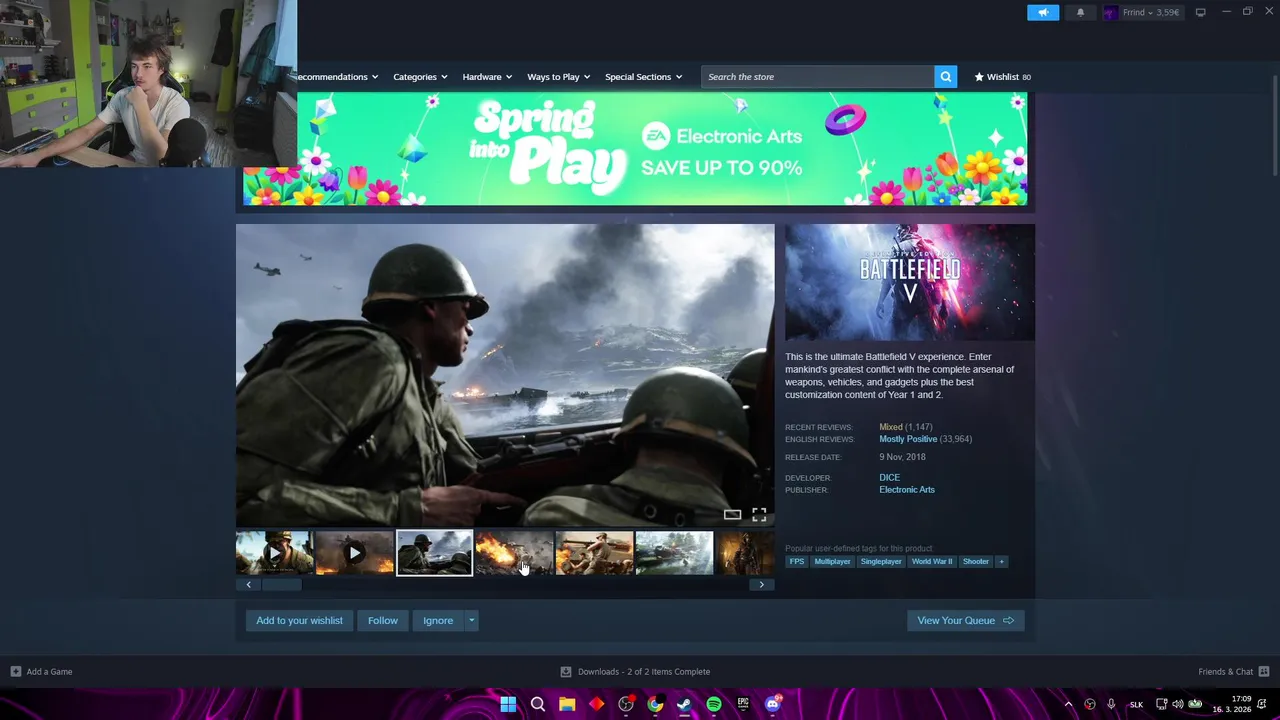Open Windows Start menu
This screenshot has width=1280, height=720.
click(508, 704)
